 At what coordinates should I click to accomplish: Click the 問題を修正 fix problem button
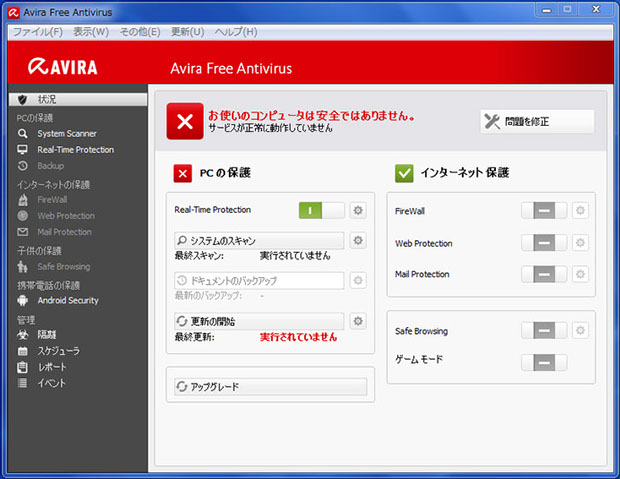click(537, 121)
